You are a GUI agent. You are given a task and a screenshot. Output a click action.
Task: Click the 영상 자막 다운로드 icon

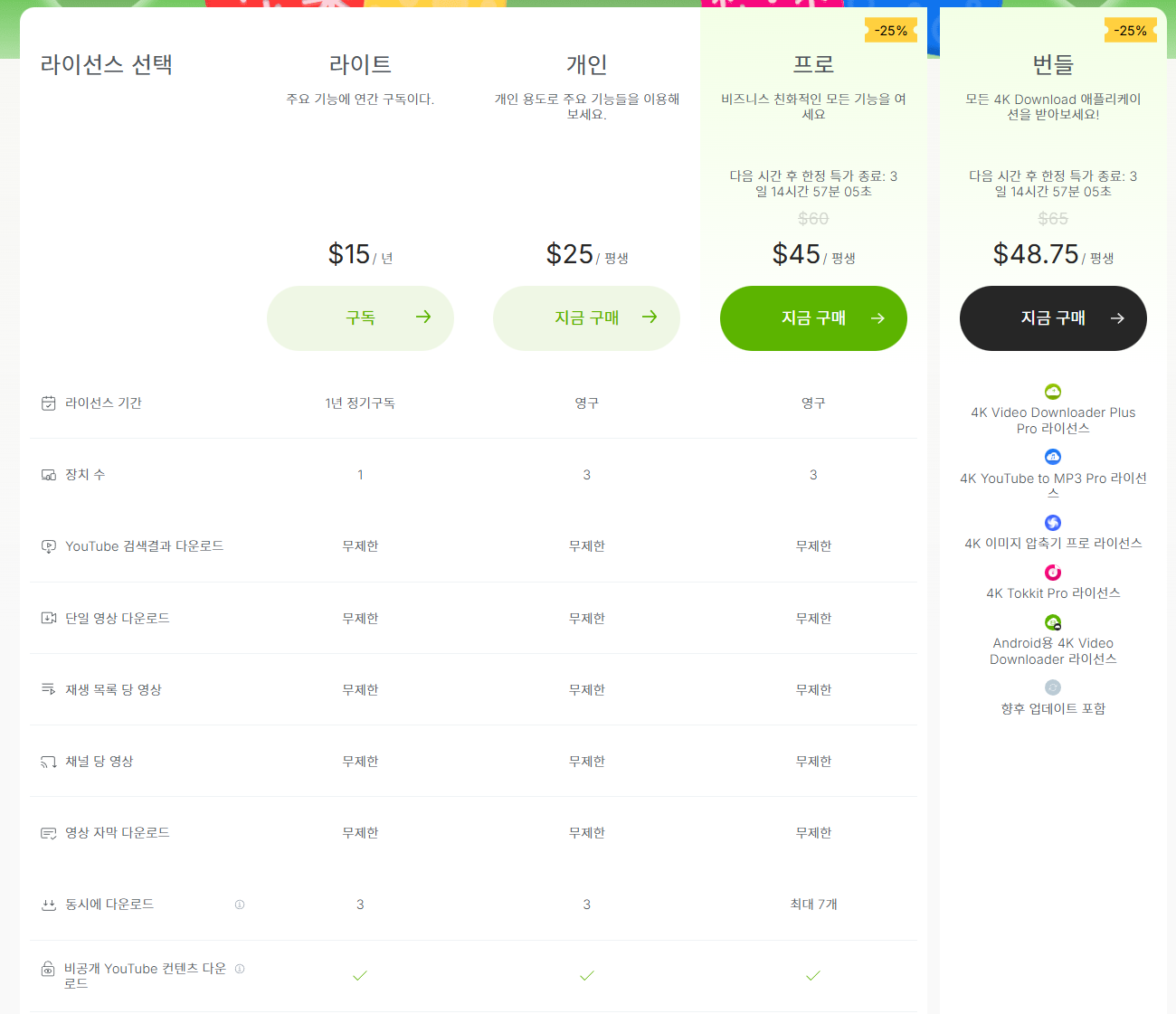pyautogui.click(x=49, y=833)
